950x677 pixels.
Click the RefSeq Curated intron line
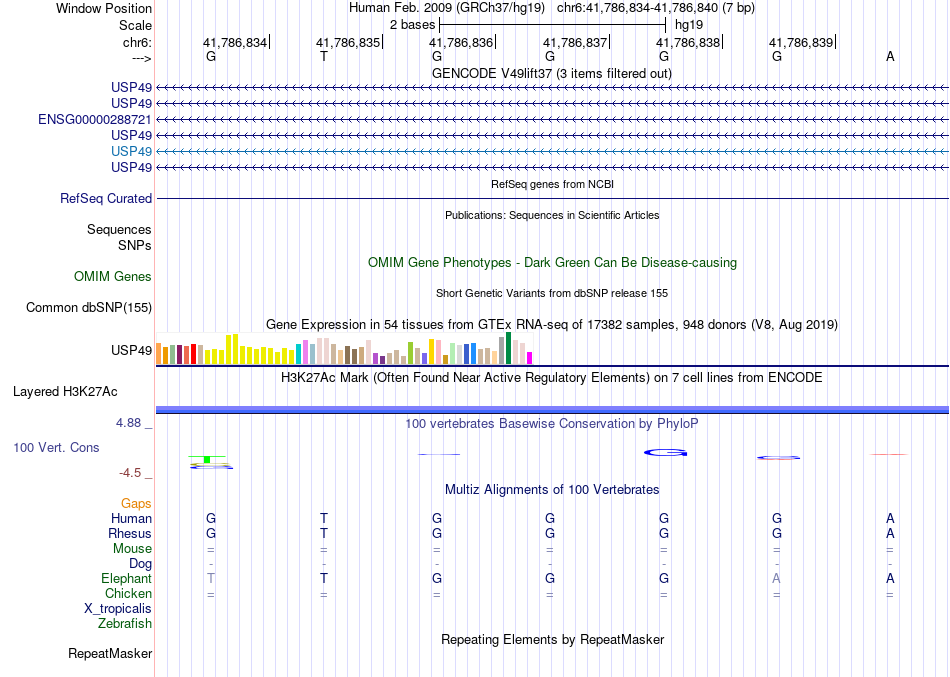[552, 198]
